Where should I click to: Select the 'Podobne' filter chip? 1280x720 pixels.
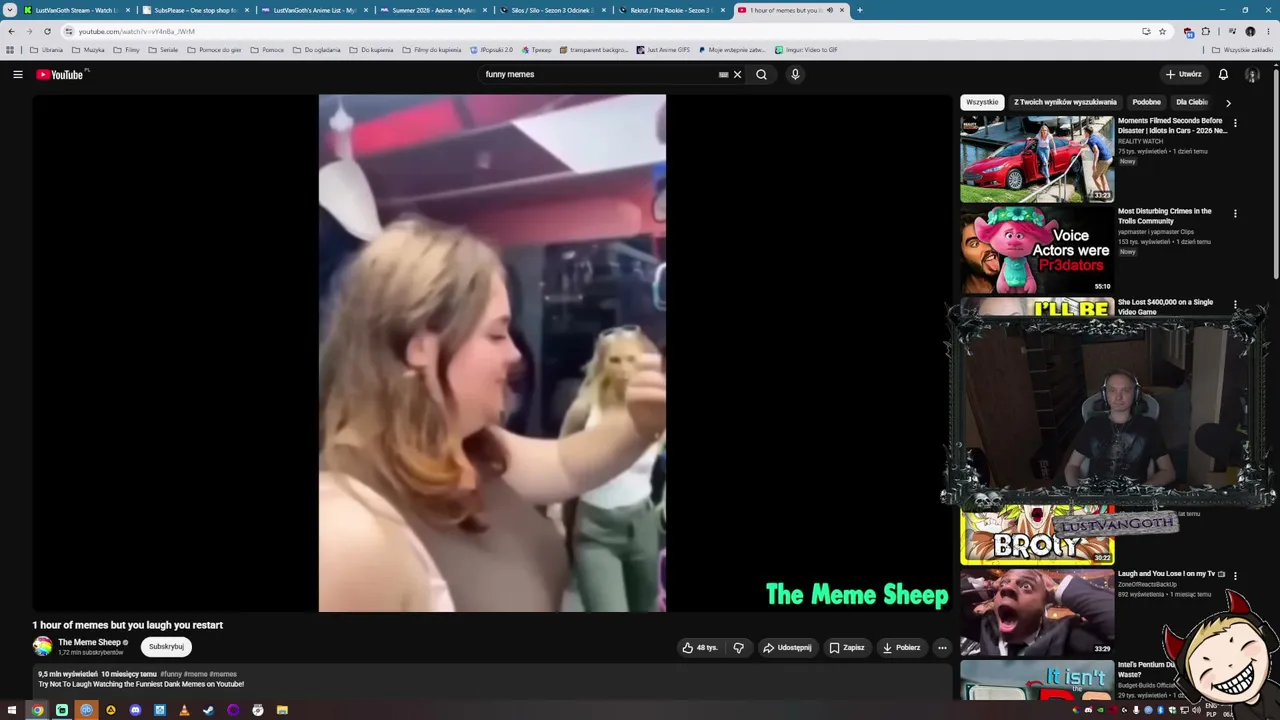[1146, 102]
